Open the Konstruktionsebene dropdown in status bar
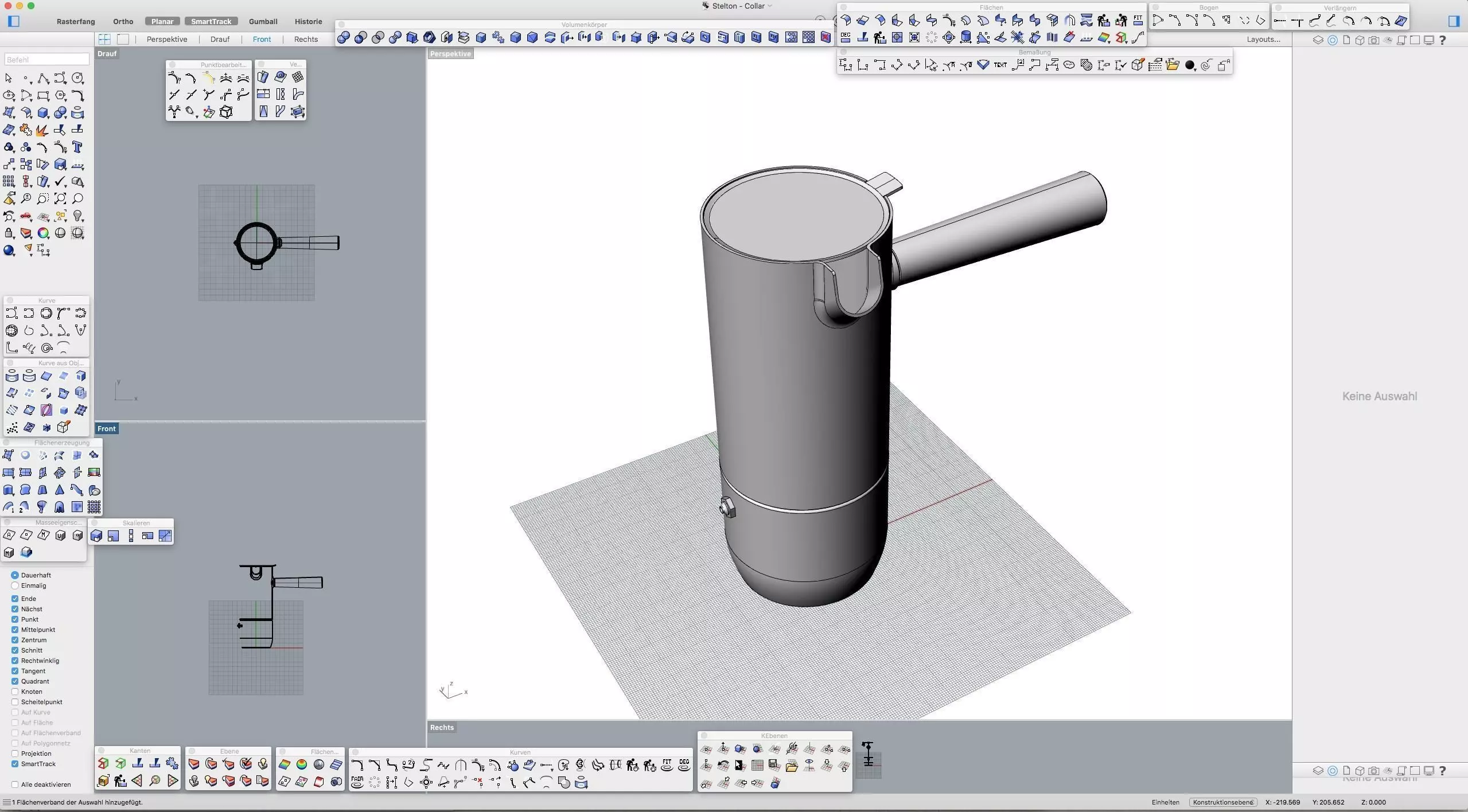 pyautogui.click(x=1223, y=802)
